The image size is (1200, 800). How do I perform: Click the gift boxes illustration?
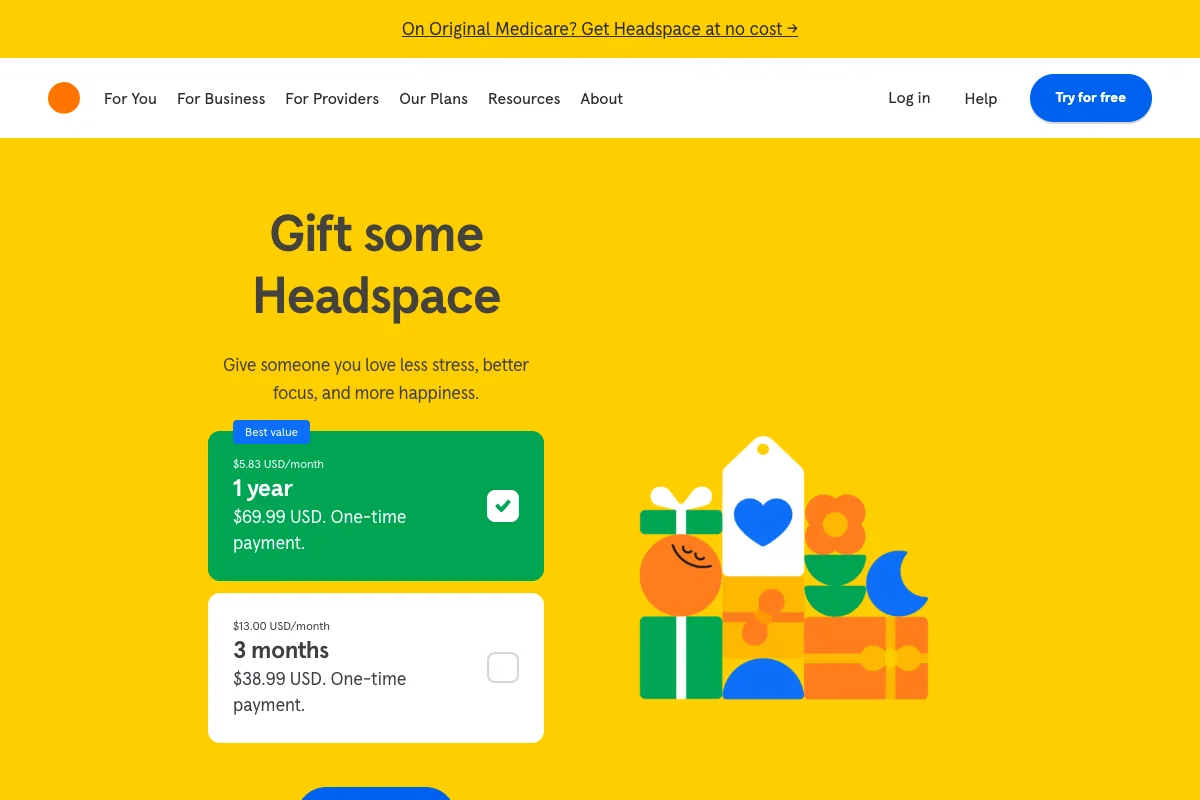[x=784, y=567]
